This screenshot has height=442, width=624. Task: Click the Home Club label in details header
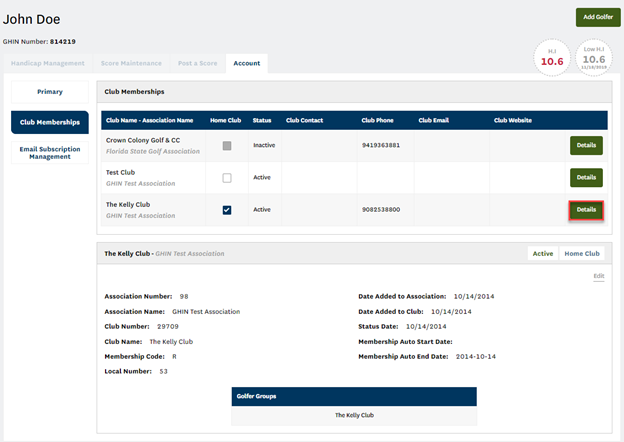pos(582,254)
